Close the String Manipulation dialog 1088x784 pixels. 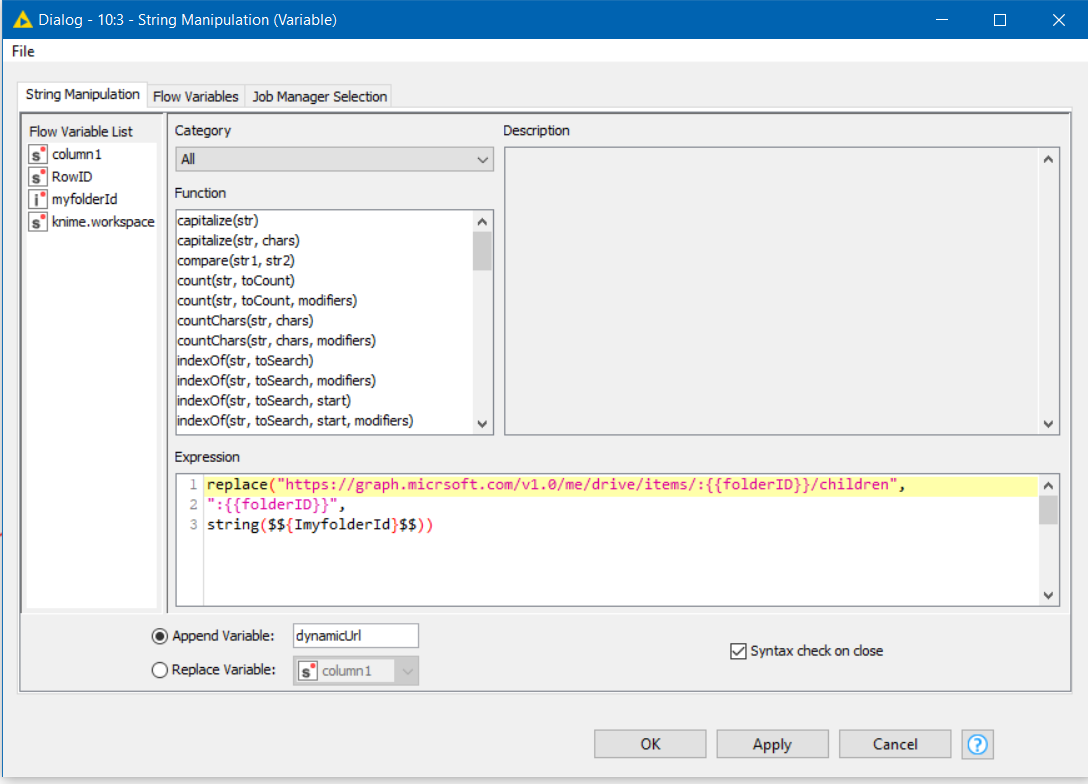coord(1058,19)
